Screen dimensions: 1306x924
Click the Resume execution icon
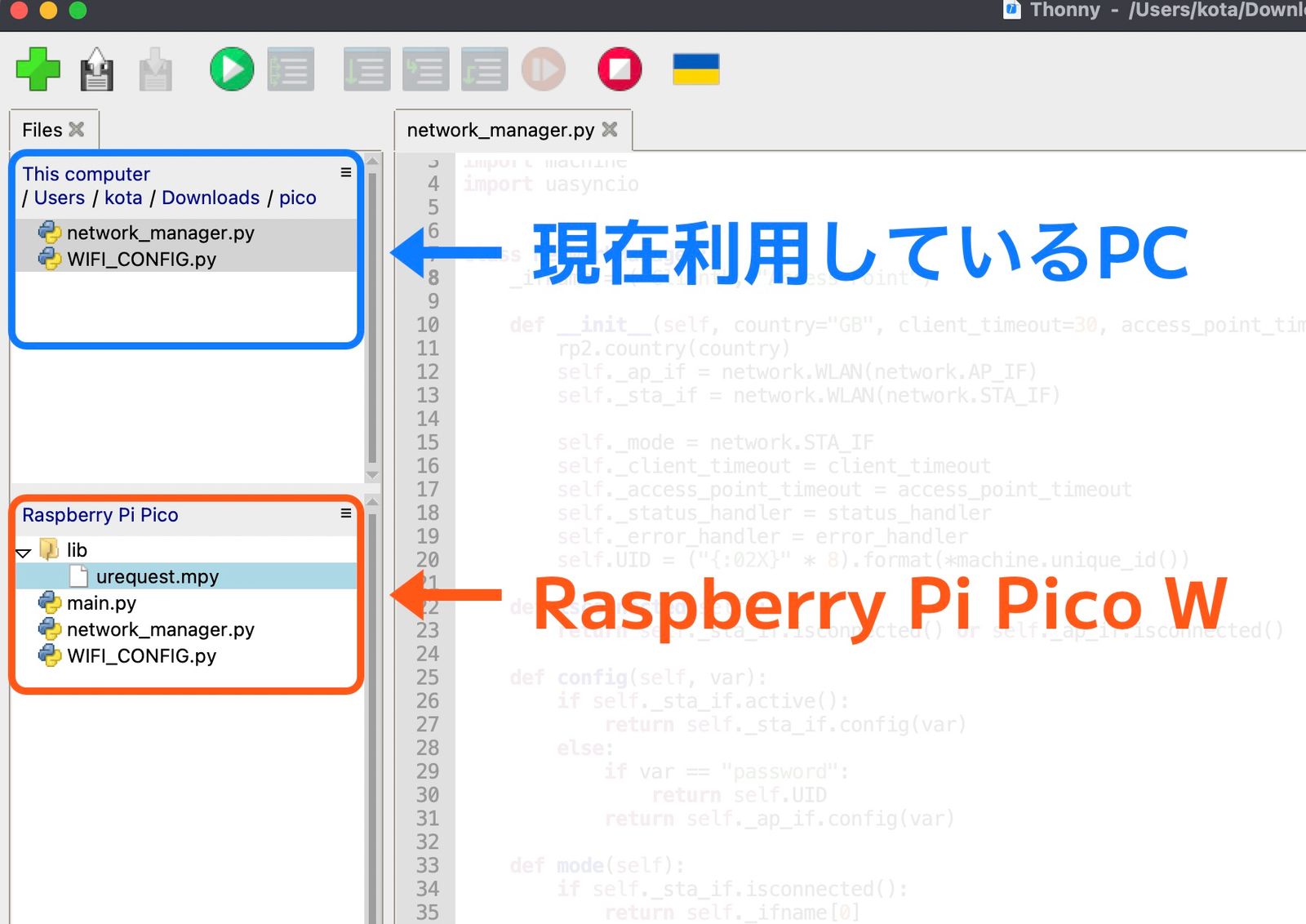click(x=544, y=69)
